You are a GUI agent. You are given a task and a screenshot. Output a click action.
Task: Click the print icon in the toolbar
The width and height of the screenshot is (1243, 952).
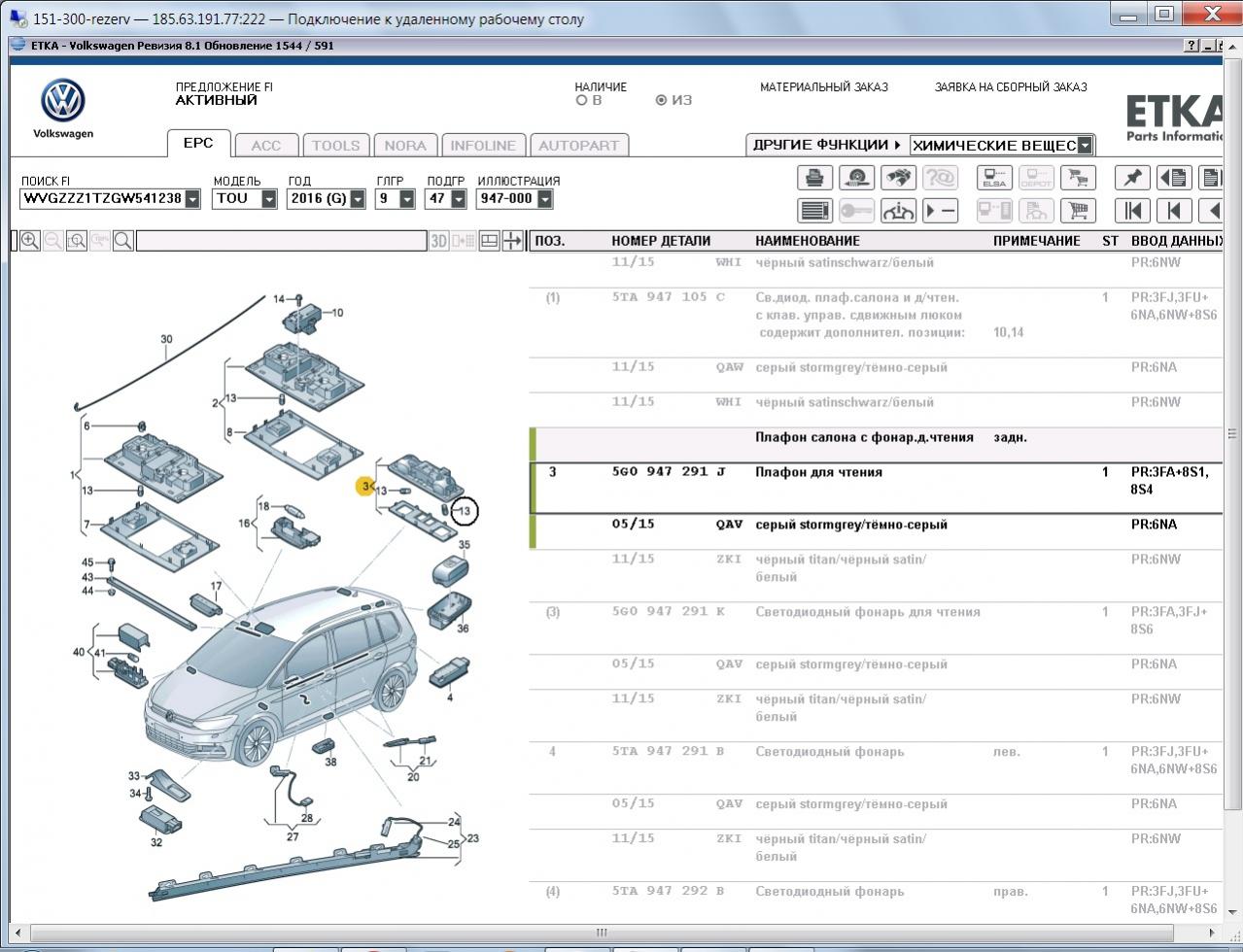[815, 178]
